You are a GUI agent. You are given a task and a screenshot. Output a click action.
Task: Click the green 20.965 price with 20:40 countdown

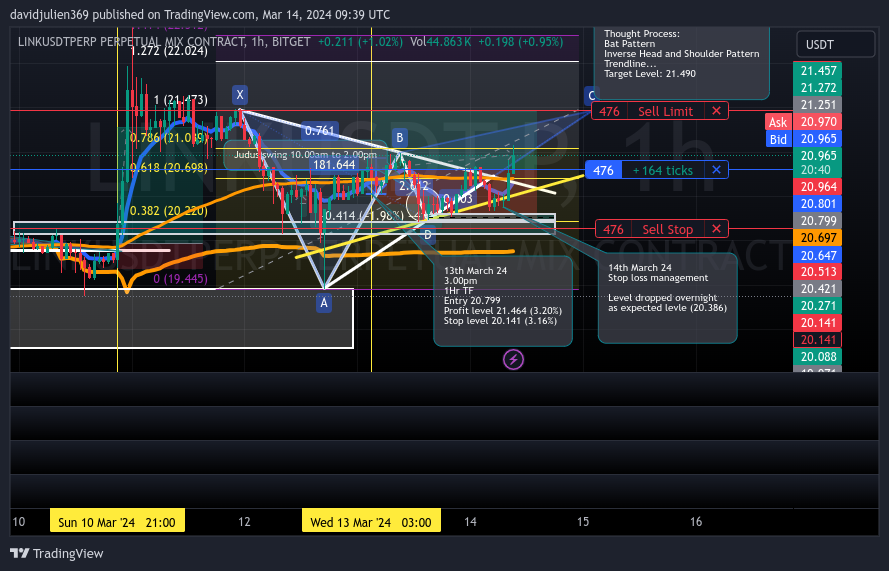(818, 162)
